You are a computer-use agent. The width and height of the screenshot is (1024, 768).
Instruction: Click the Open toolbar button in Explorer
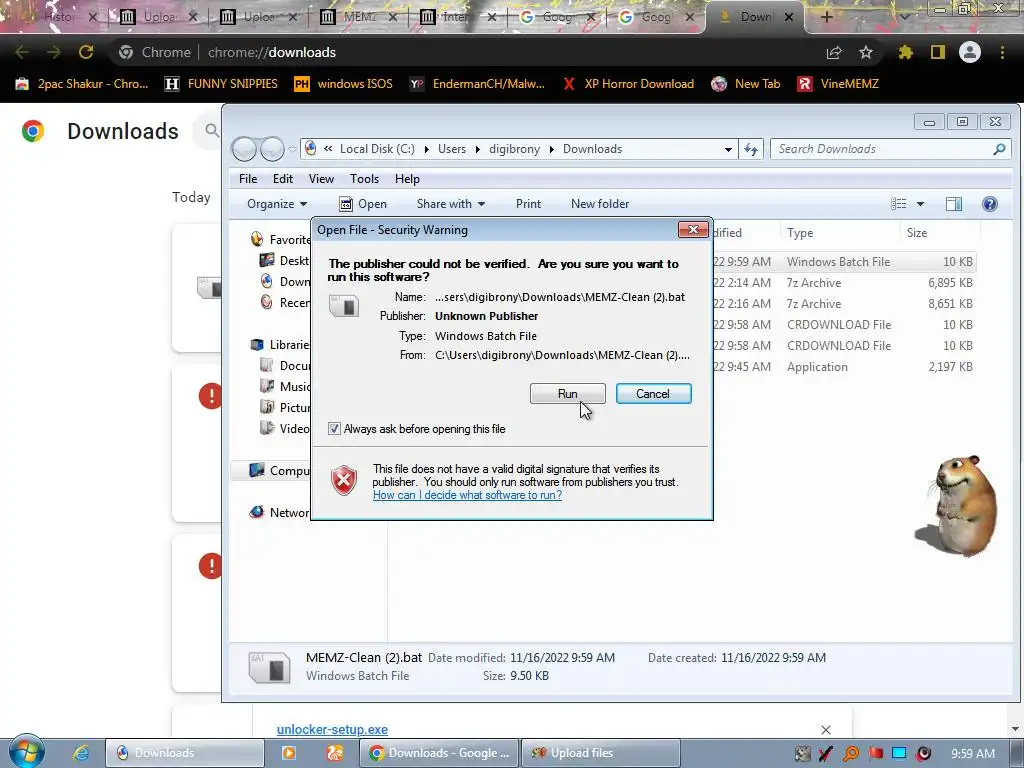pyautogui.click(x=363, y=204)
